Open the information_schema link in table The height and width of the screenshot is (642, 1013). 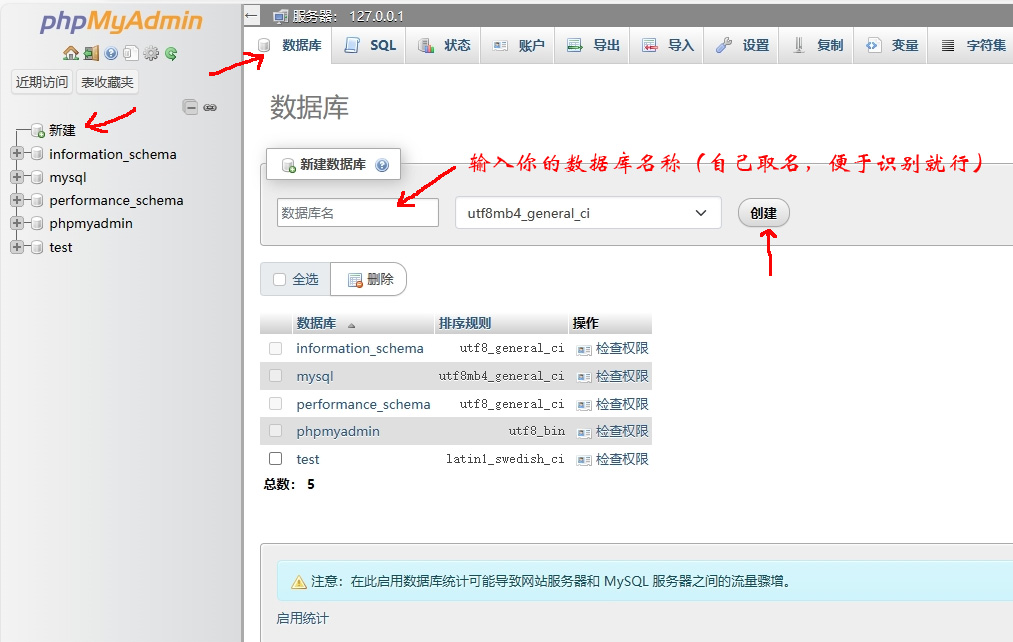[360, 348]
